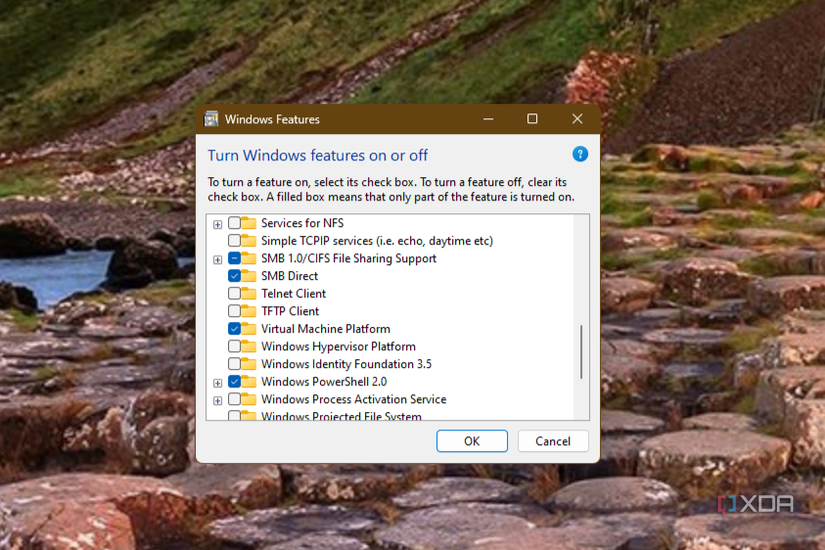
Task: Select the Services for NFS label
Action: (303, 223)
